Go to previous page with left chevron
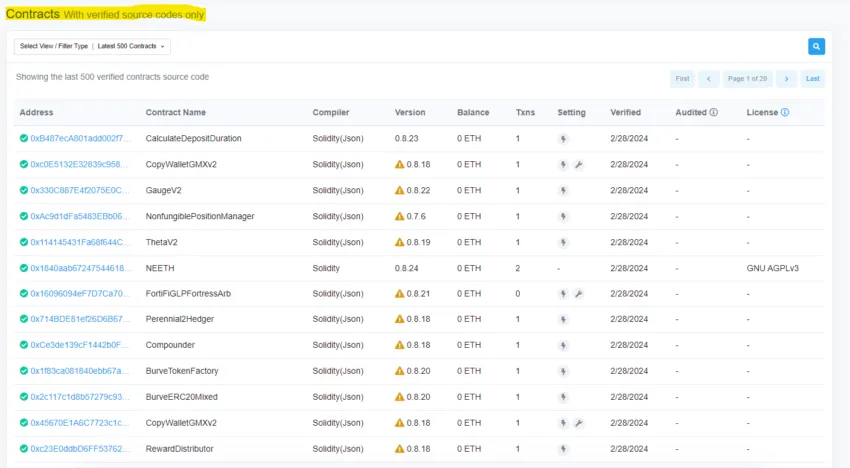This screenshot has height=468, width=850. pos(709,78)
